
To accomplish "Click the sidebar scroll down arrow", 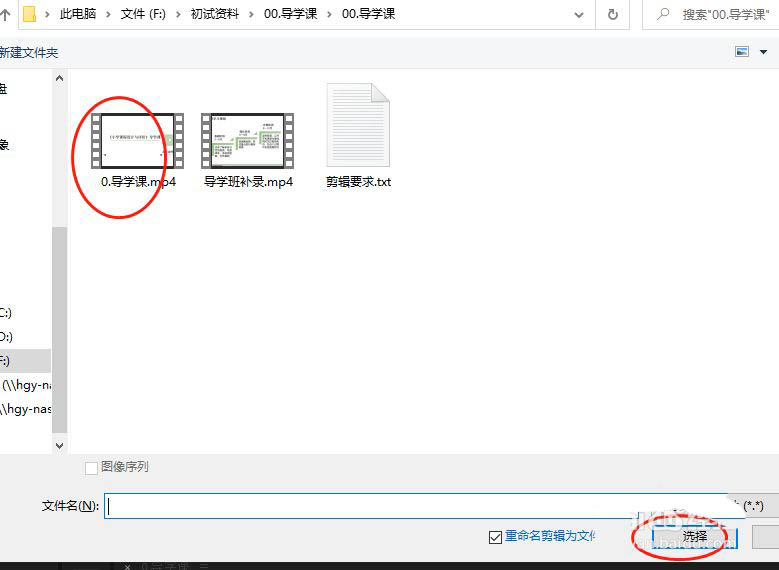I will 60,446.
